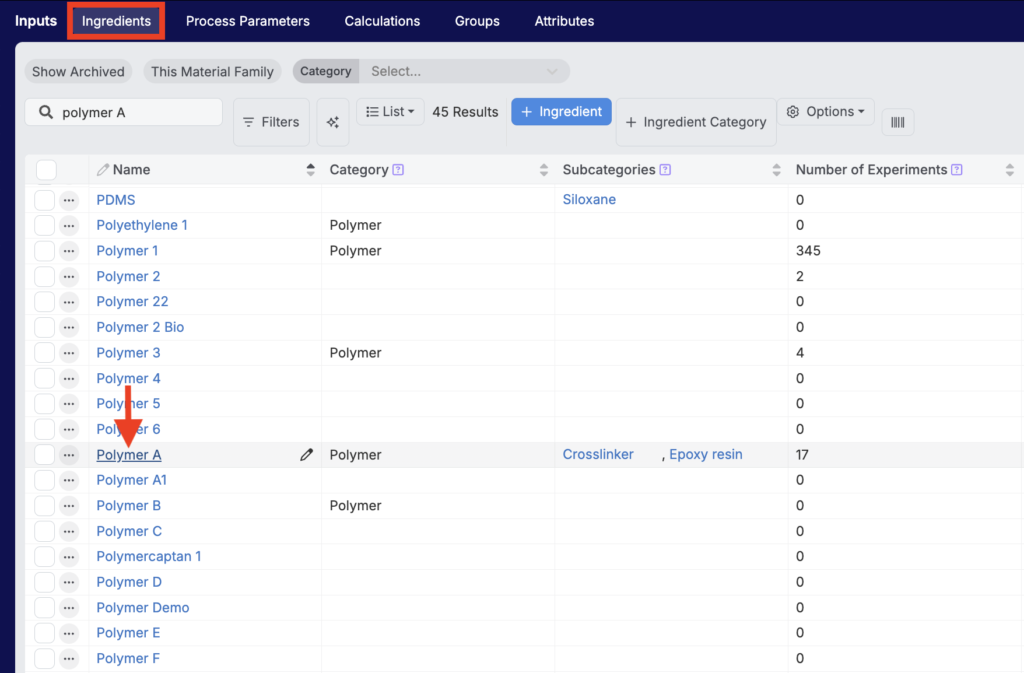This screenshot has width=1024, height=673.
Task: Open row actions menu for Polymer 2 Bio
Action: [x=69, y=327]
